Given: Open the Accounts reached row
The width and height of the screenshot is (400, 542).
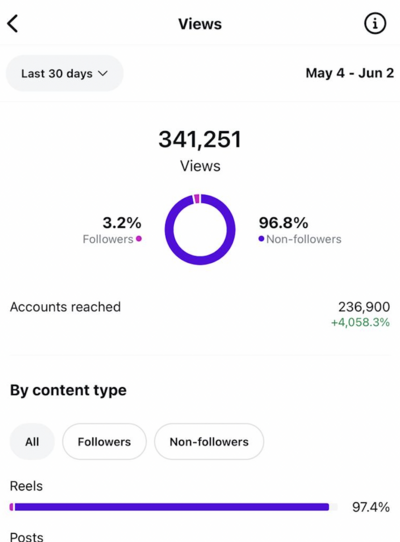Looking at the screenshot, I should 200,314.
